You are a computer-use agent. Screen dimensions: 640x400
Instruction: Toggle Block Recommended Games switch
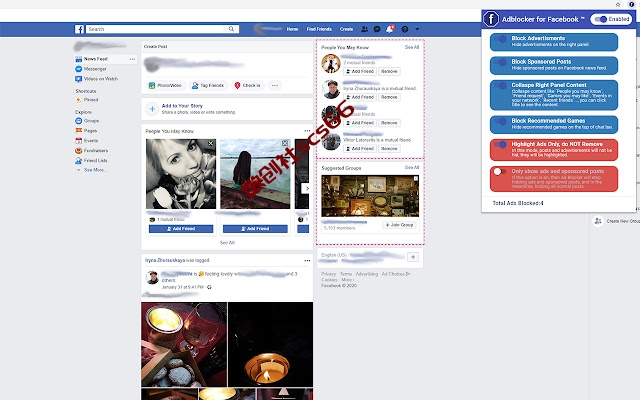tap(500, 121)
